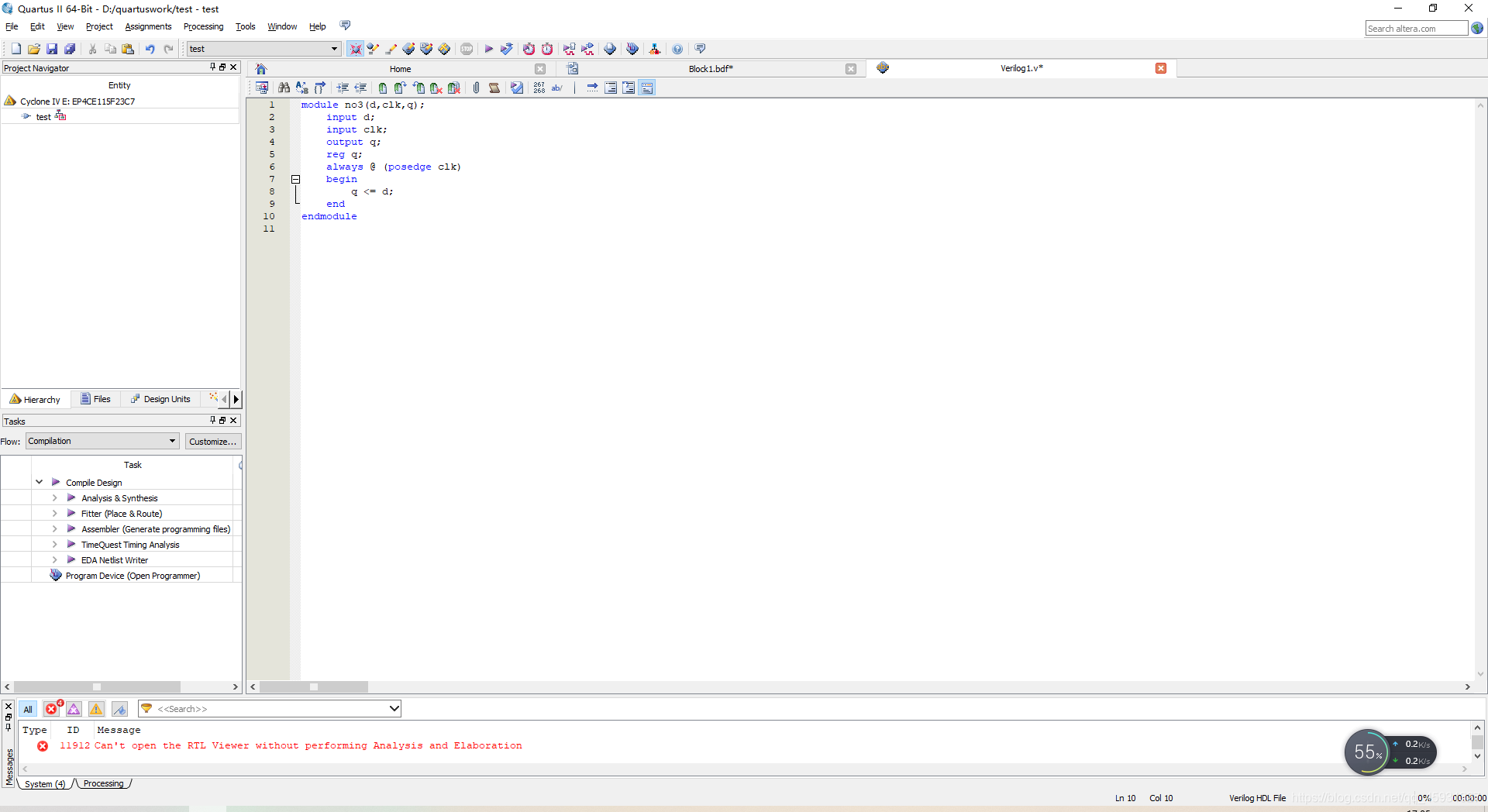
Task: Show all messages with the All filter
Action: pyautogui.click(x=28, y=709)
